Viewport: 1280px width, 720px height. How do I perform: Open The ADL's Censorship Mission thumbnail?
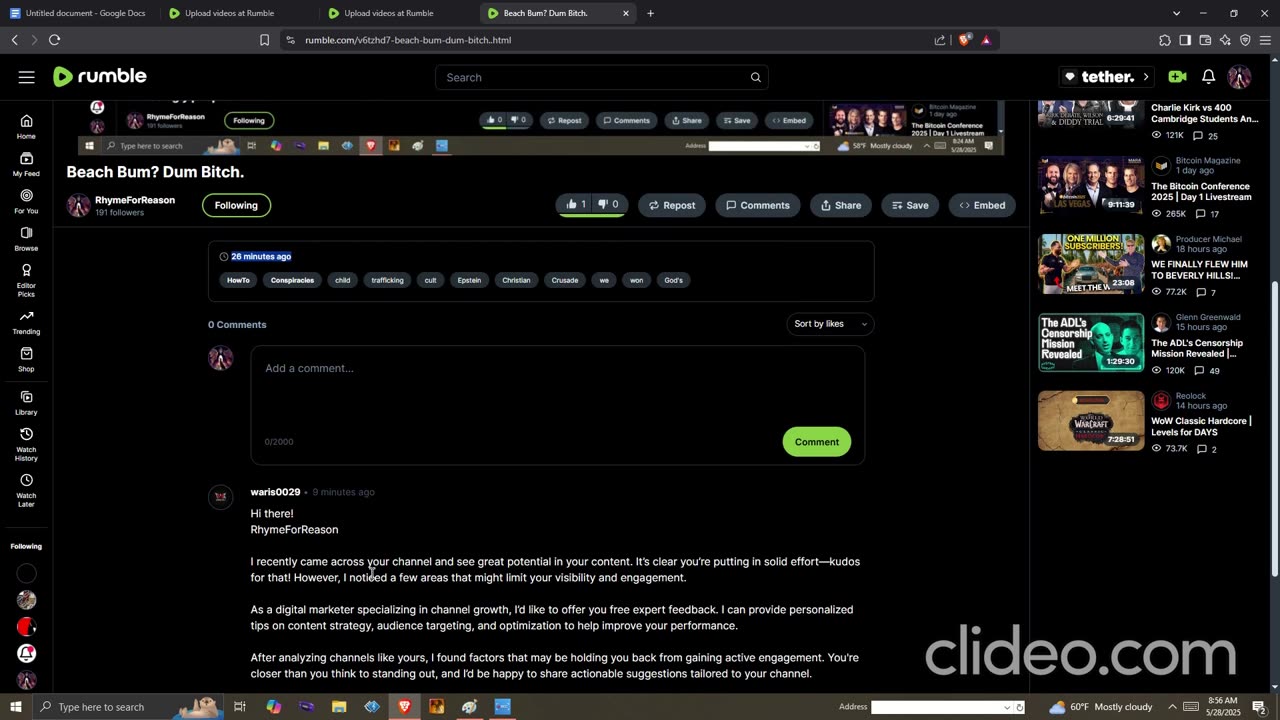pos(1091,342)
